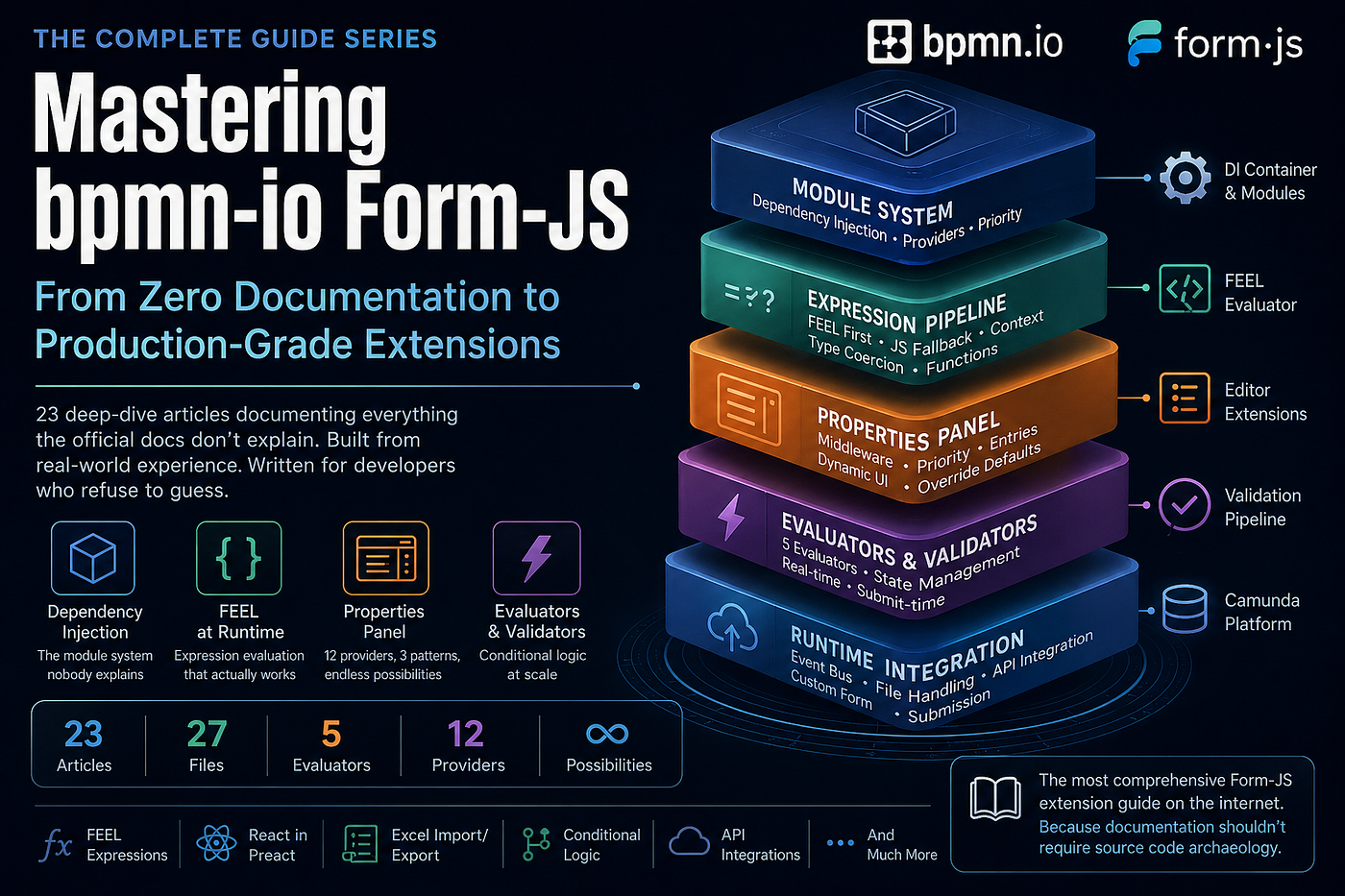Select the "RUNTIME INTEGRATION" layer title

click(907, 653)
